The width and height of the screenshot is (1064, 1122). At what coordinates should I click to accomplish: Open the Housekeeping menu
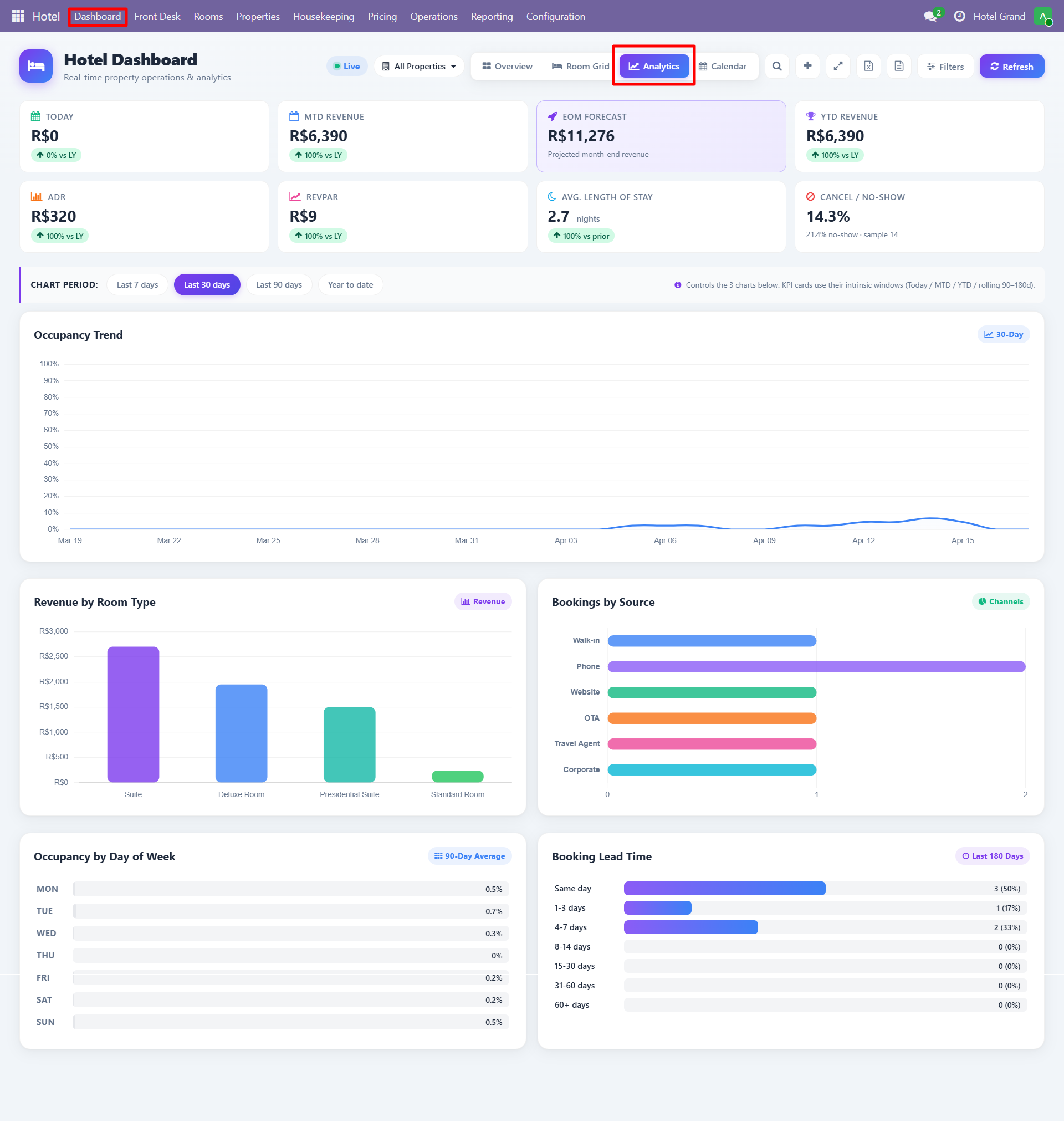[x=323, y=16]
